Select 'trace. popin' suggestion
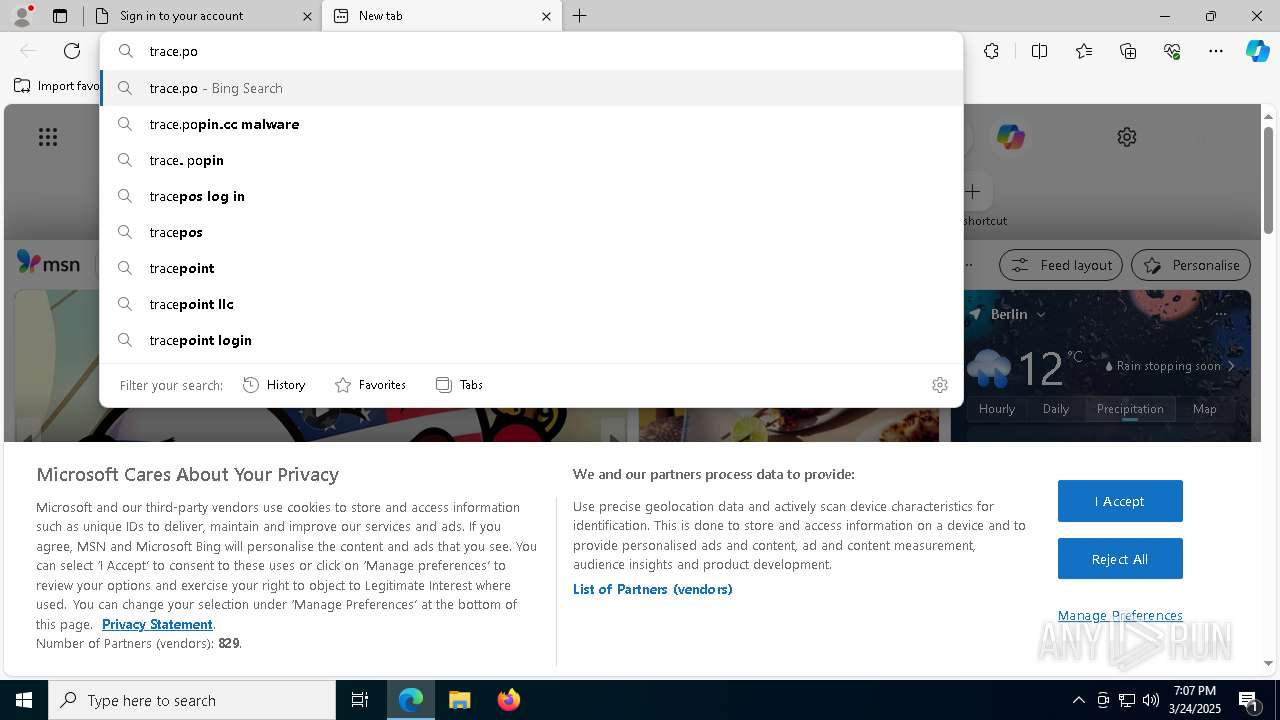 [x=531, y=160]
